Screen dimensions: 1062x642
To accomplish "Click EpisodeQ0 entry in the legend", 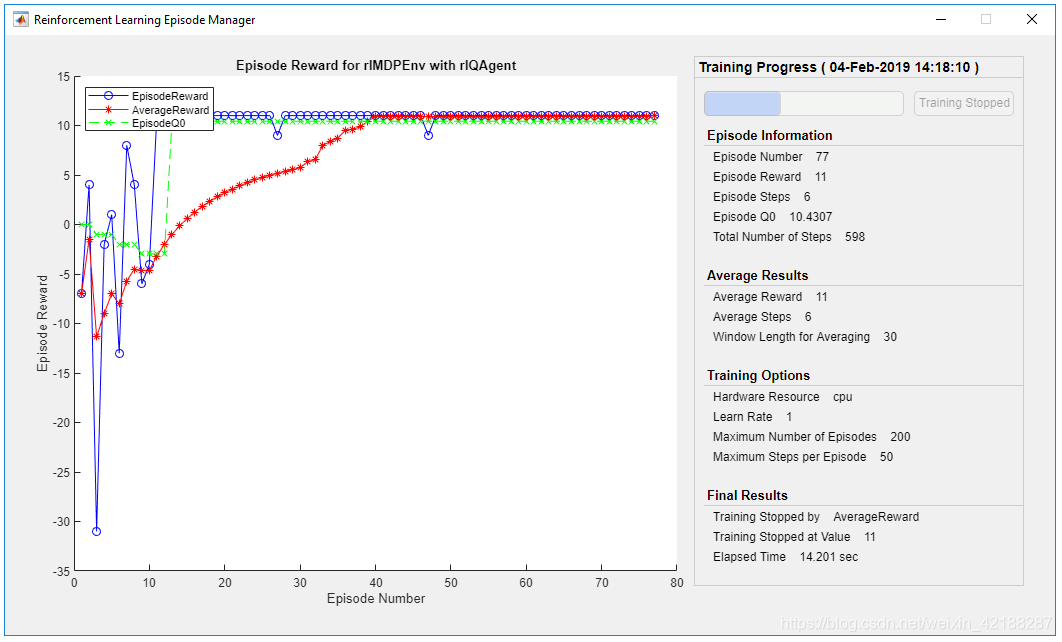I will (137, 123).
